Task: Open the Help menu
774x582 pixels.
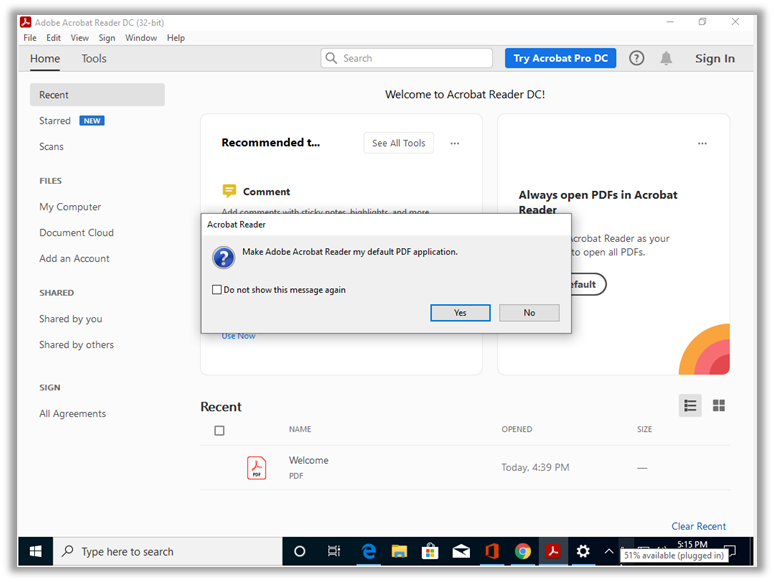Action: click(x=176, y=38)
